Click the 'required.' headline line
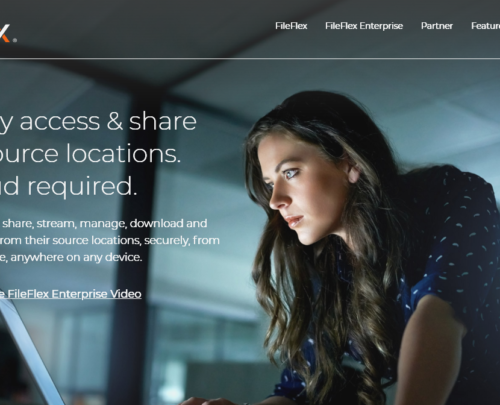500x405 pixels. coord(68,186)
